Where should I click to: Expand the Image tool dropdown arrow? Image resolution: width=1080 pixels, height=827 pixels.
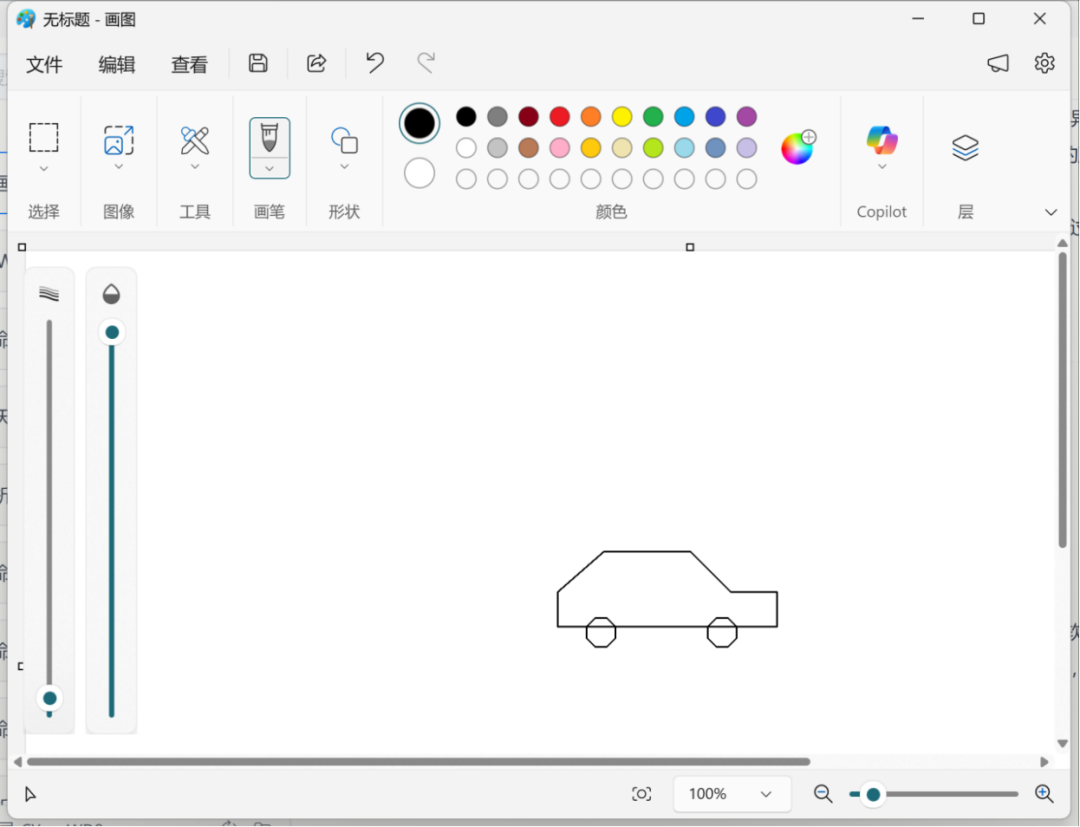[x=118, y=167]
